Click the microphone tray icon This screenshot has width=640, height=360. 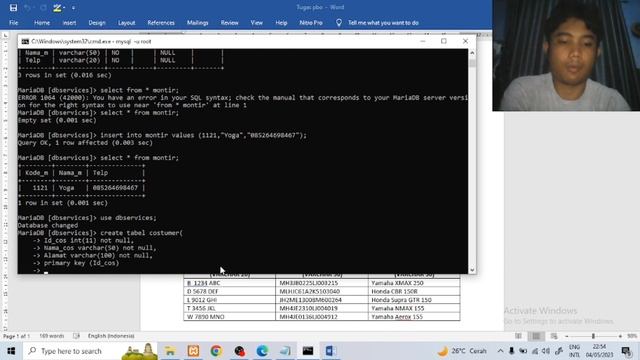(511, 351)
